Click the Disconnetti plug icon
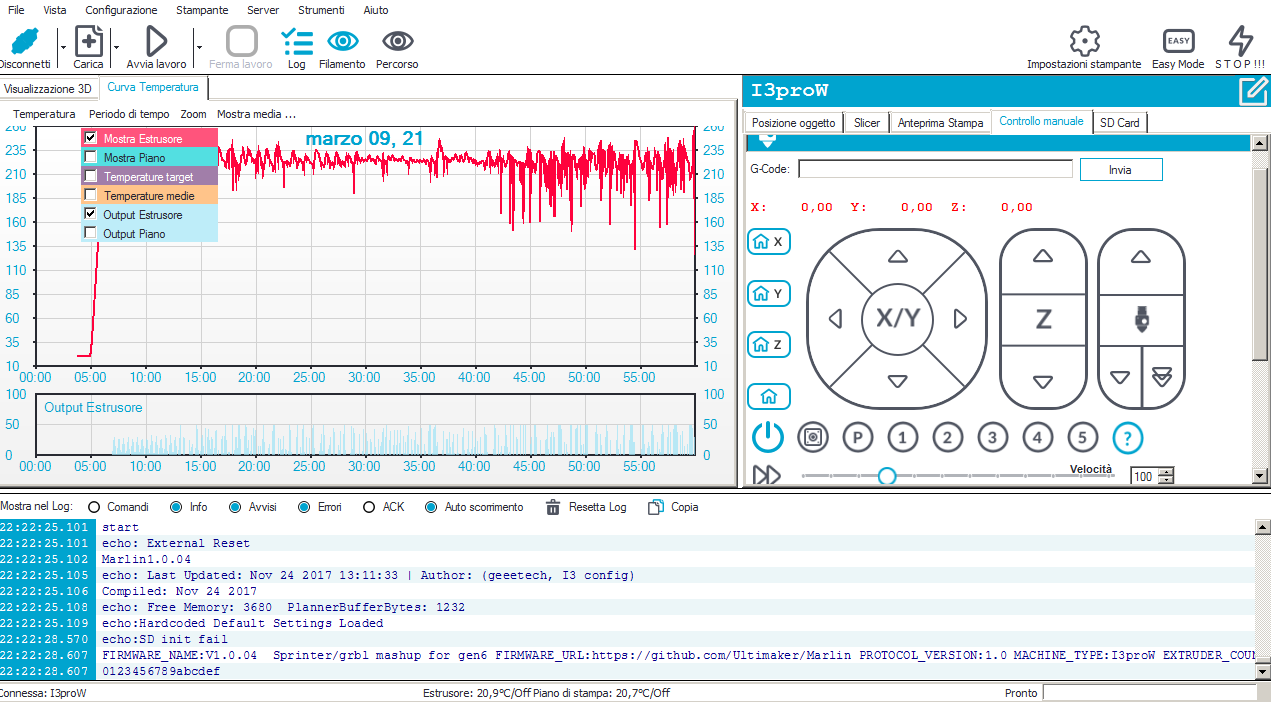This screenshot has height=702, width=1271. (24, 42)
